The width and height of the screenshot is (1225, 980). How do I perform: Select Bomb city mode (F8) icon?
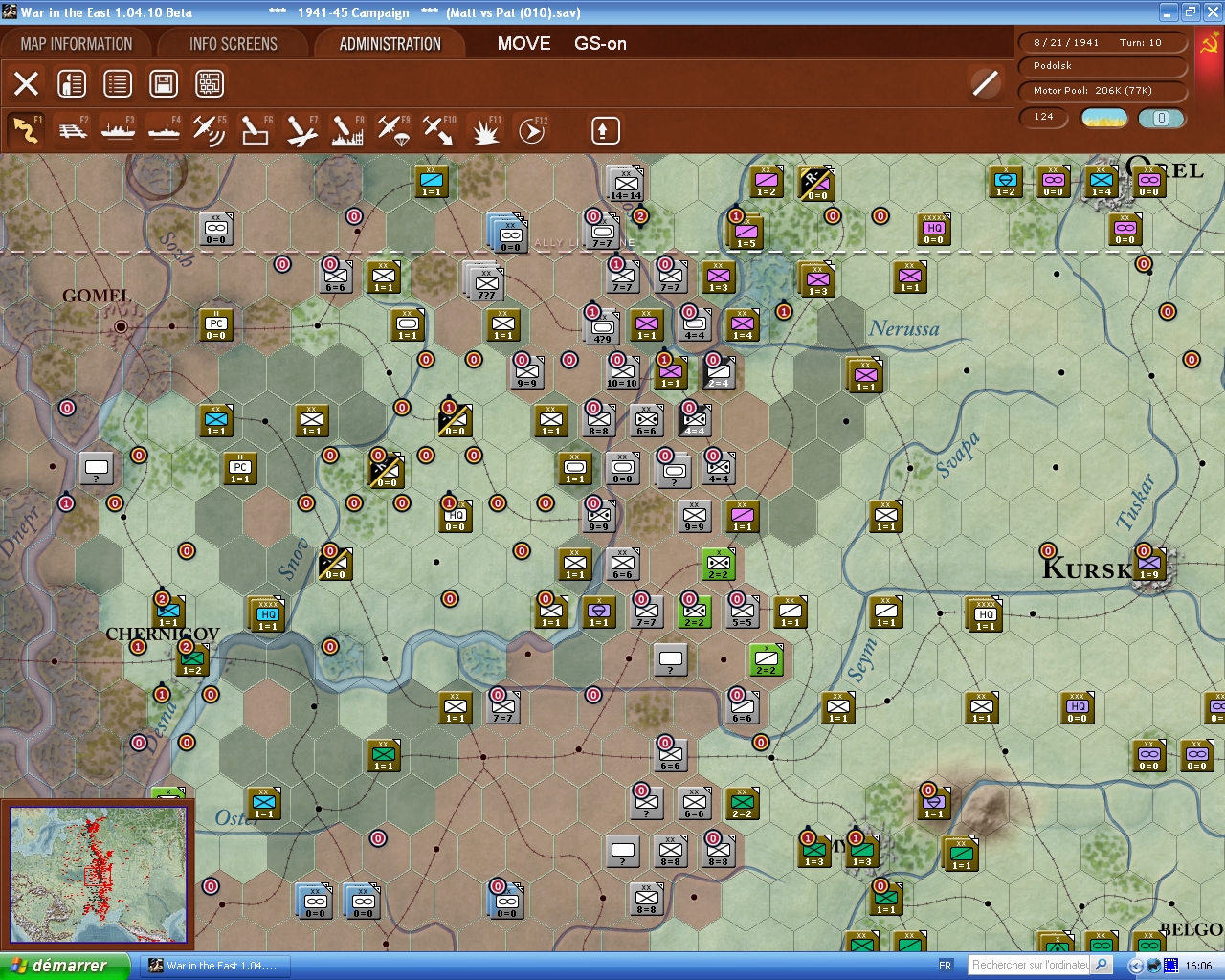(x=347, y=130)
